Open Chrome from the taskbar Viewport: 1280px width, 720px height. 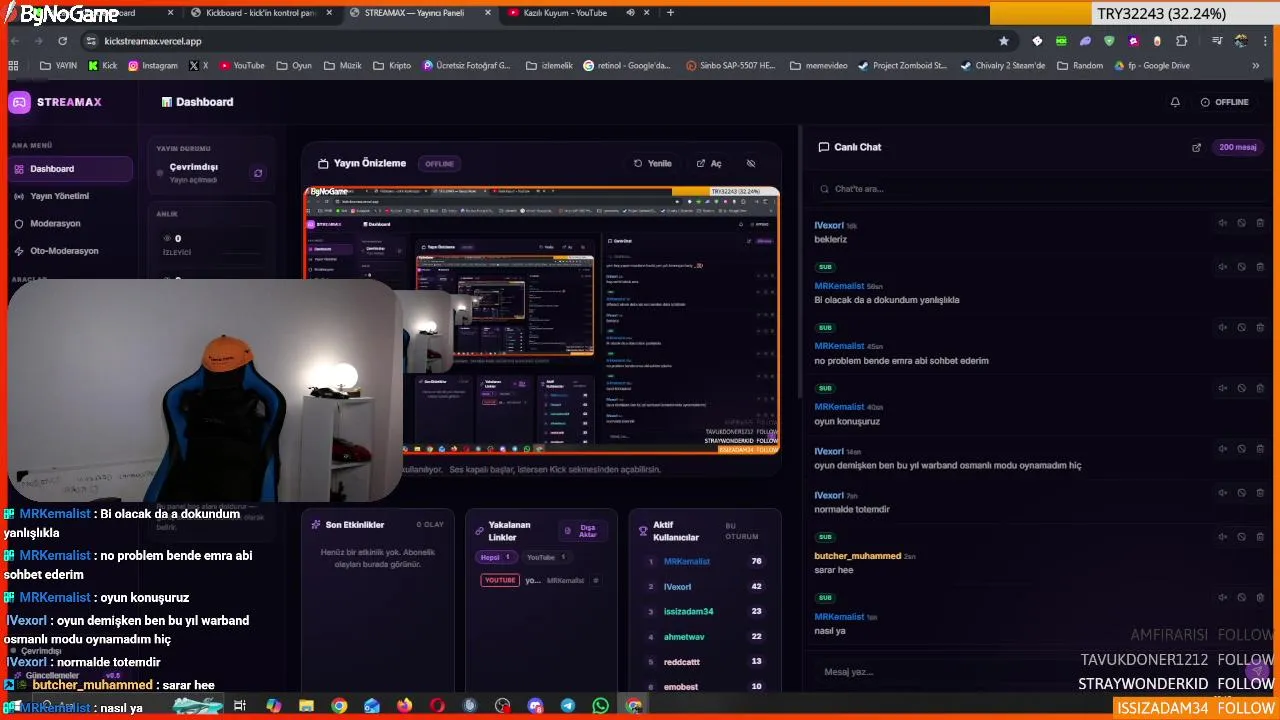click(339, 706)
